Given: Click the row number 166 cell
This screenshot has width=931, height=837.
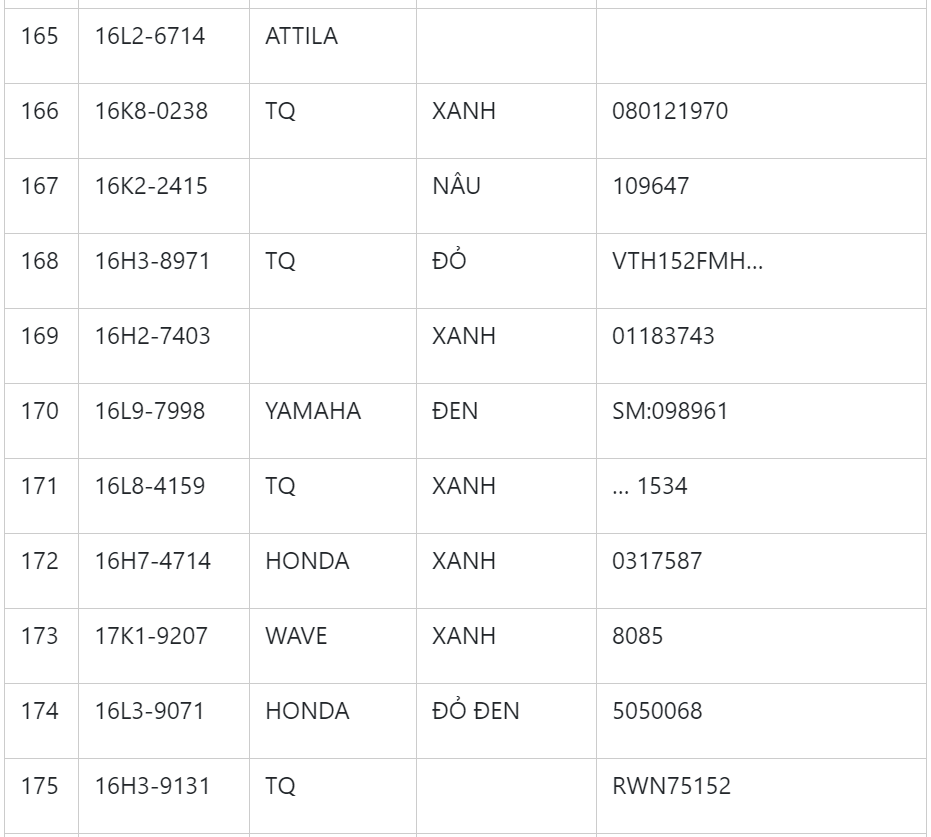Looking at the screenshot, I should click(x=39, y=111).
